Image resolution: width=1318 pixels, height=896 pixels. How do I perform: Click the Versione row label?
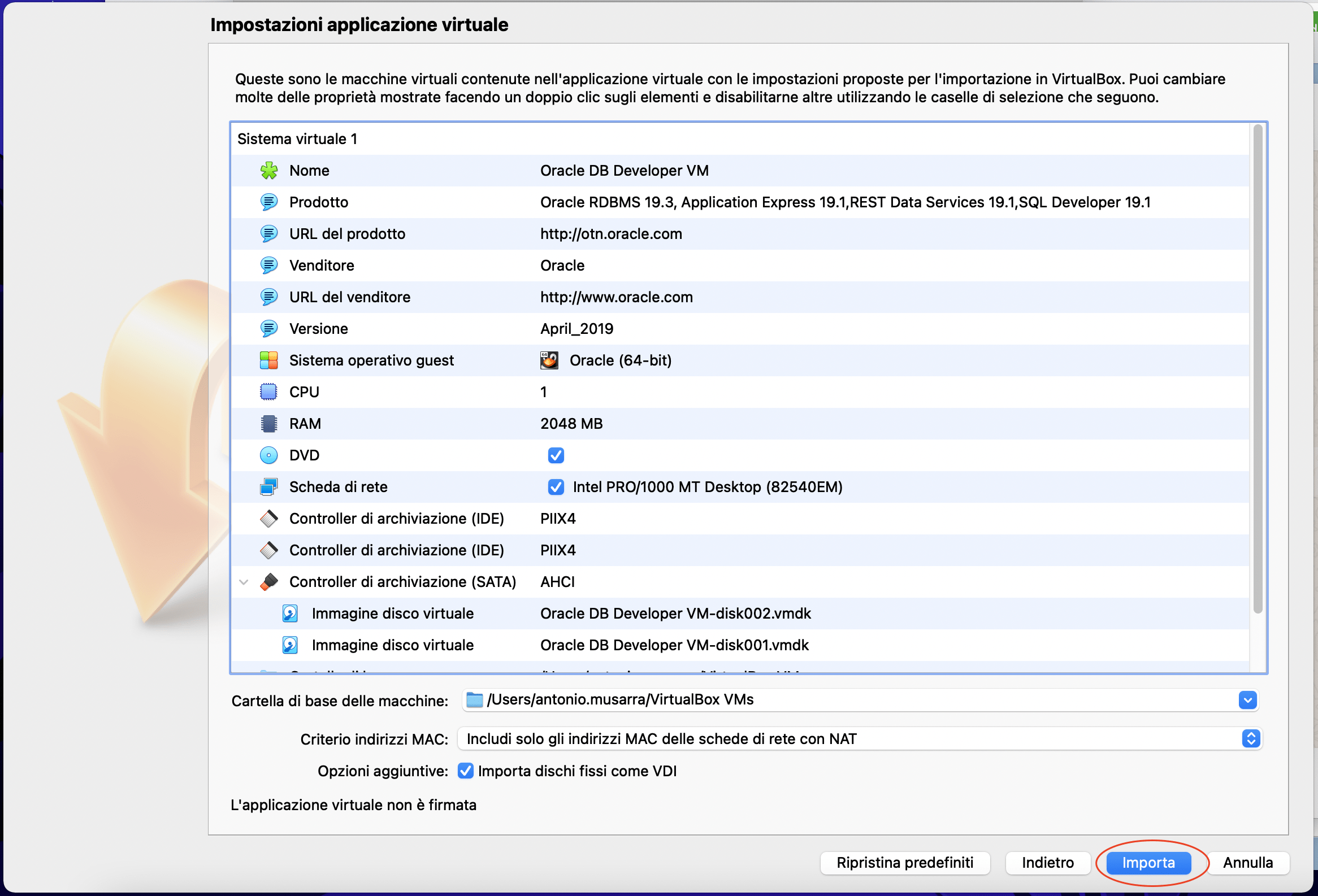(318, 329)
